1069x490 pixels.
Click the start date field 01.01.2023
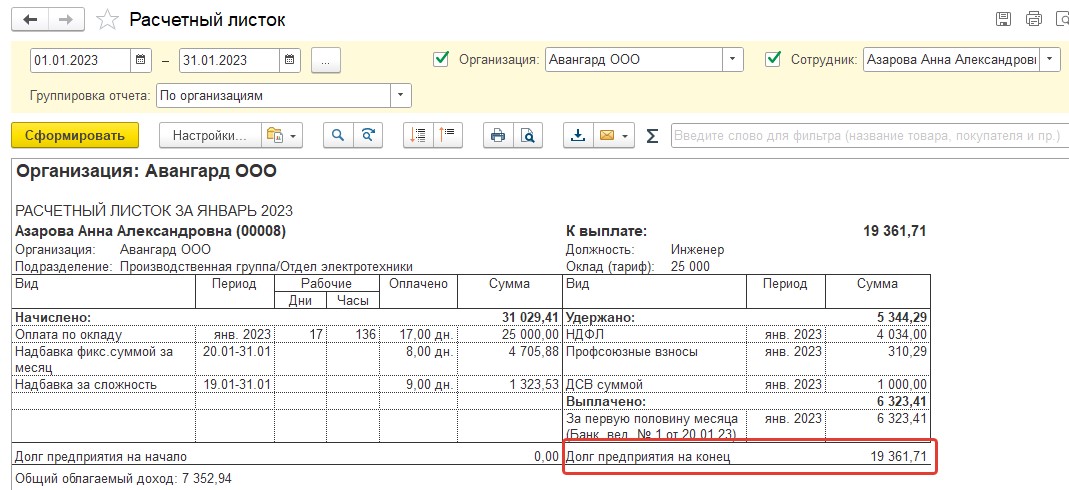pos(80,60)
